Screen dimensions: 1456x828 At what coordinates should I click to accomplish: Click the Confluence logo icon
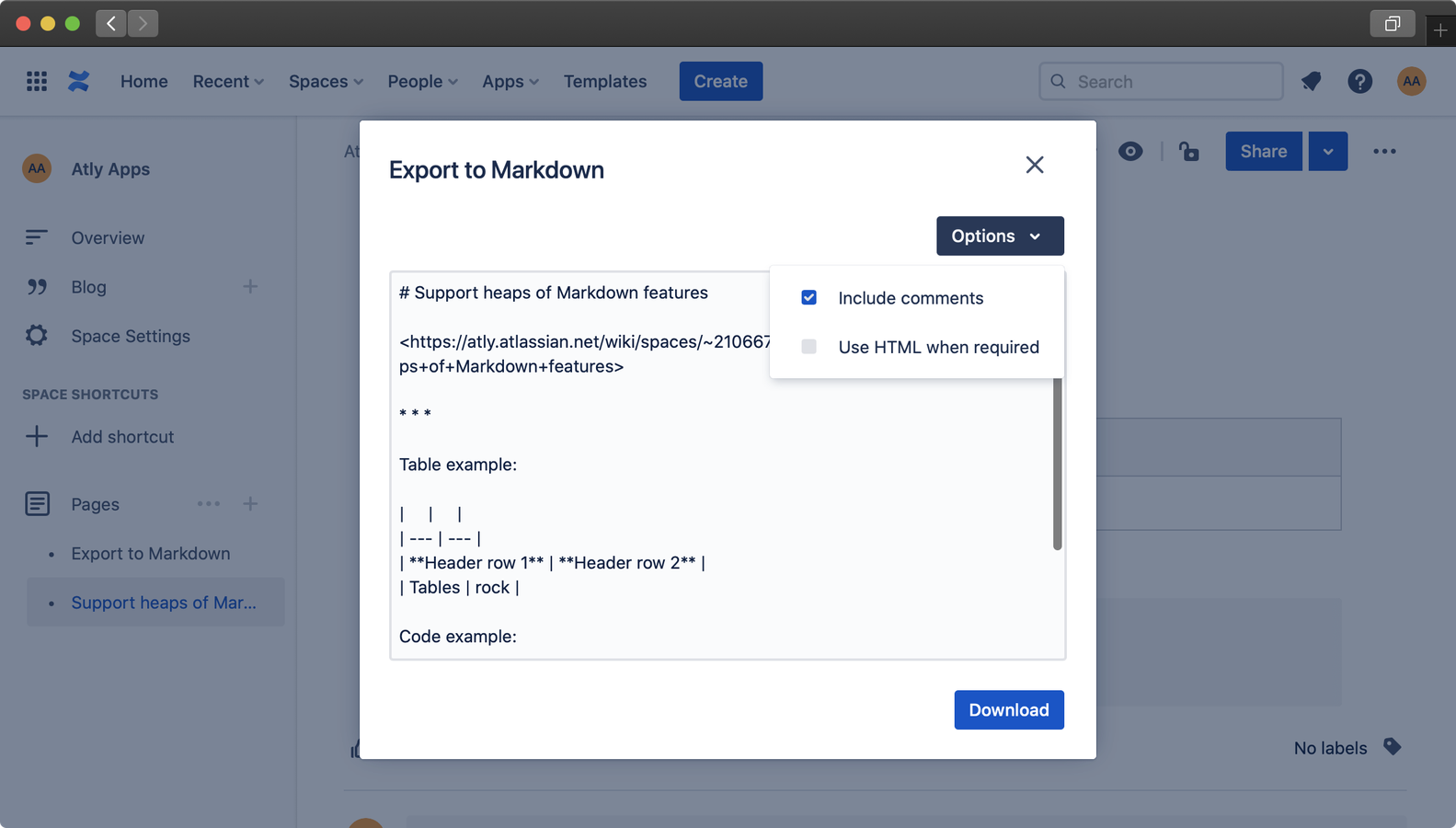click(x=79, y=81)
